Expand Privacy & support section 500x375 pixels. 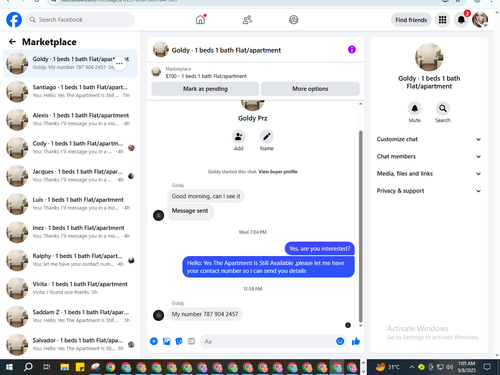(429, 191)
